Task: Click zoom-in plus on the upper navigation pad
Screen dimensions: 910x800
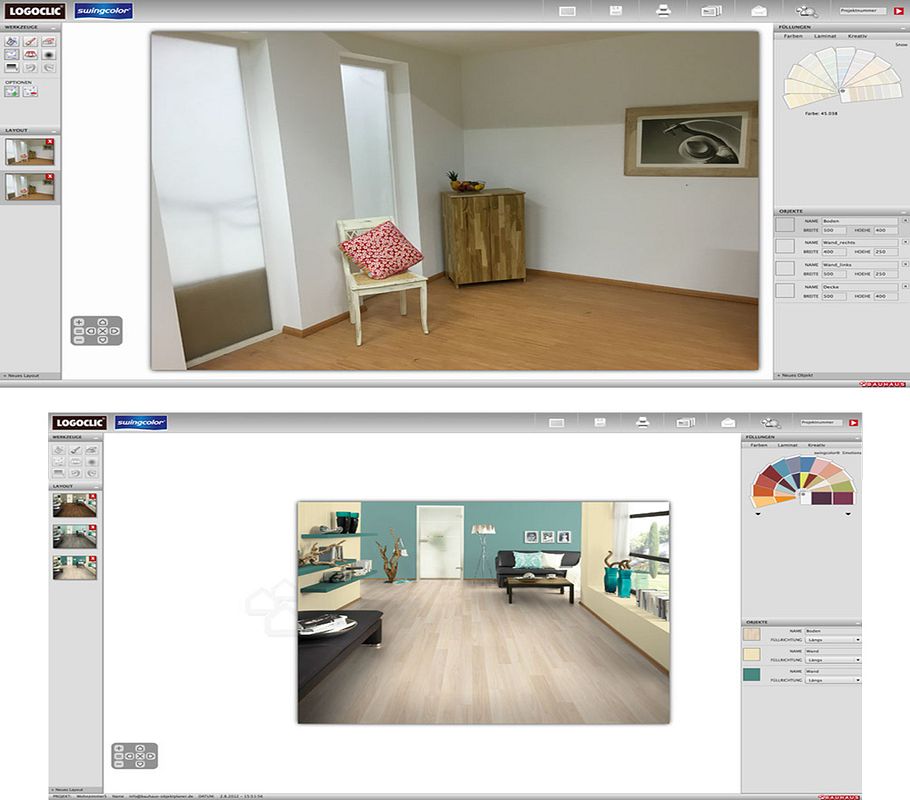Action: pyautogui.click(x=79, y=322)
